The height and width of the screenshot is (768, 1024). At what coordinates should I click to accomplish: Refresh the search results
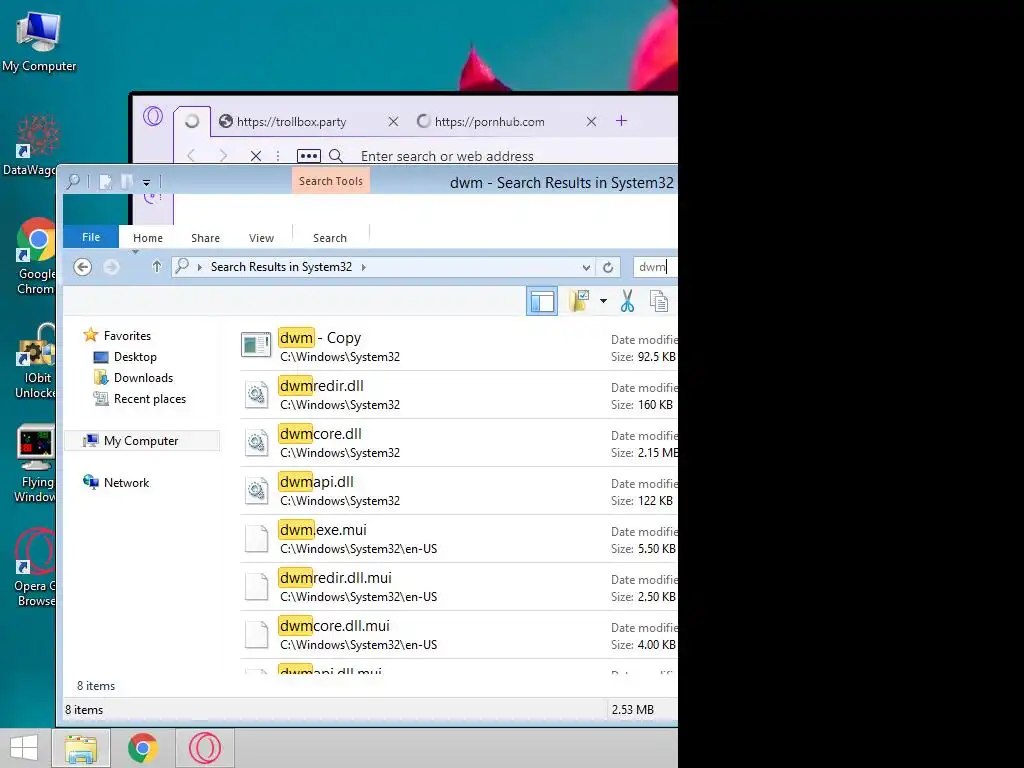pyautogui.click(x=608, y=267)
